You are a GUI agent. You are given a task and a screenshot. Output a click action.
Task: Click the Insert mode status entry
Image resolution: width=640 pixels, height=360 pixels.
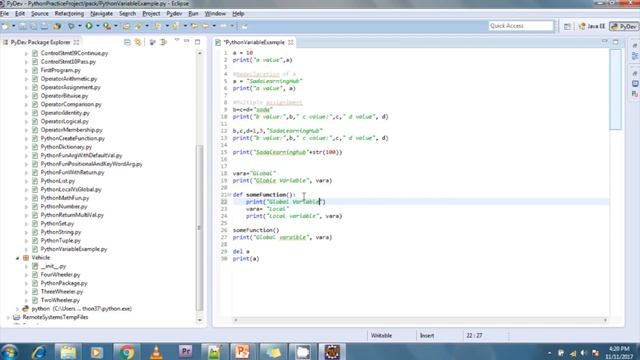pyautogui.click(x=427, y=336)
